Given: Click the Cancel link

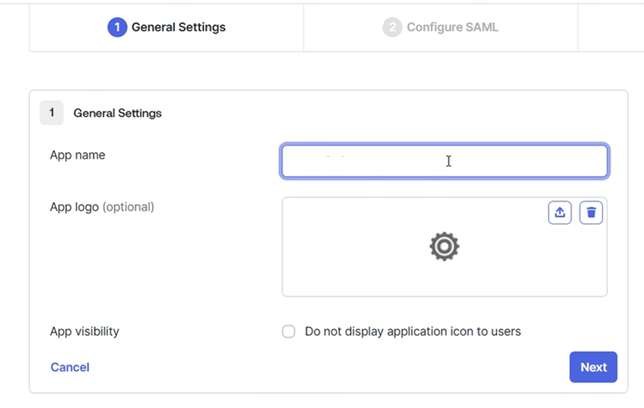Looking at the screenshot, I should pyautogui.click(x=70, y=367).
